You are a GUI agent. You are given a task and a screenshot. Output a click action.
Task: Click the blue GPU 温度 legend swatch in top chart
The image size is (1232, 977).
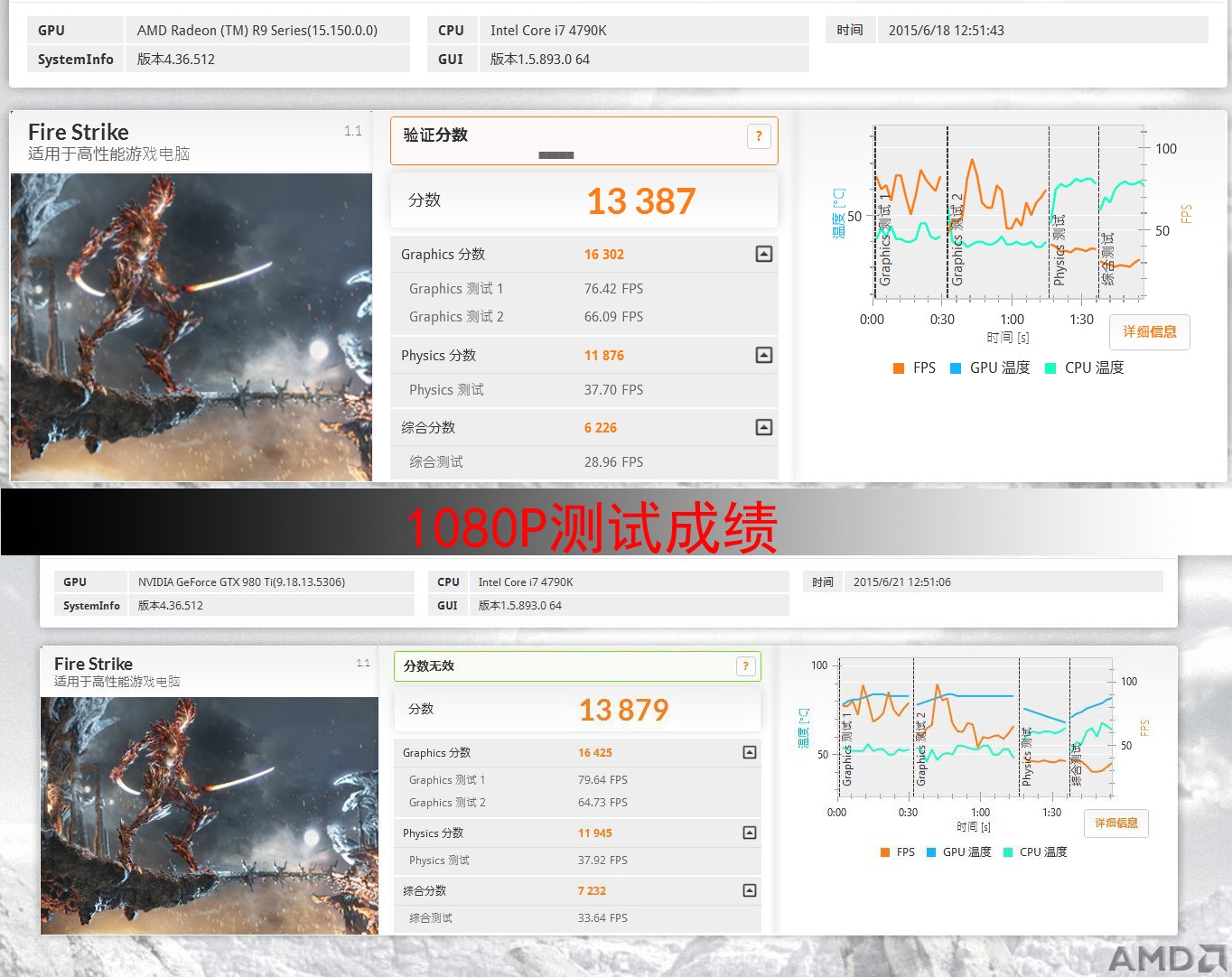(x=956, y=368)
